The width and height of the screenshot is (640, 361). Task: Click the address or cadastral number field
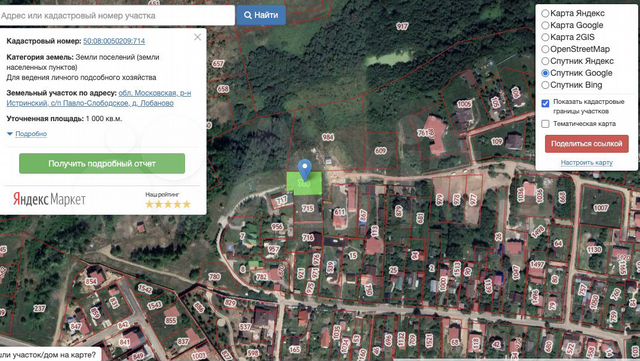117,16
